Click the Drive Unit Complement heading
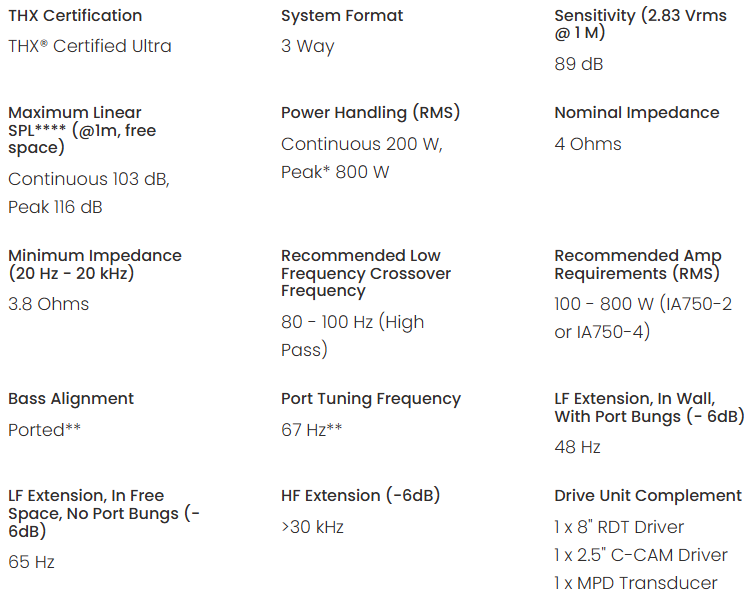This screenshot has height=596, width=746. click(x=648, y=496)
